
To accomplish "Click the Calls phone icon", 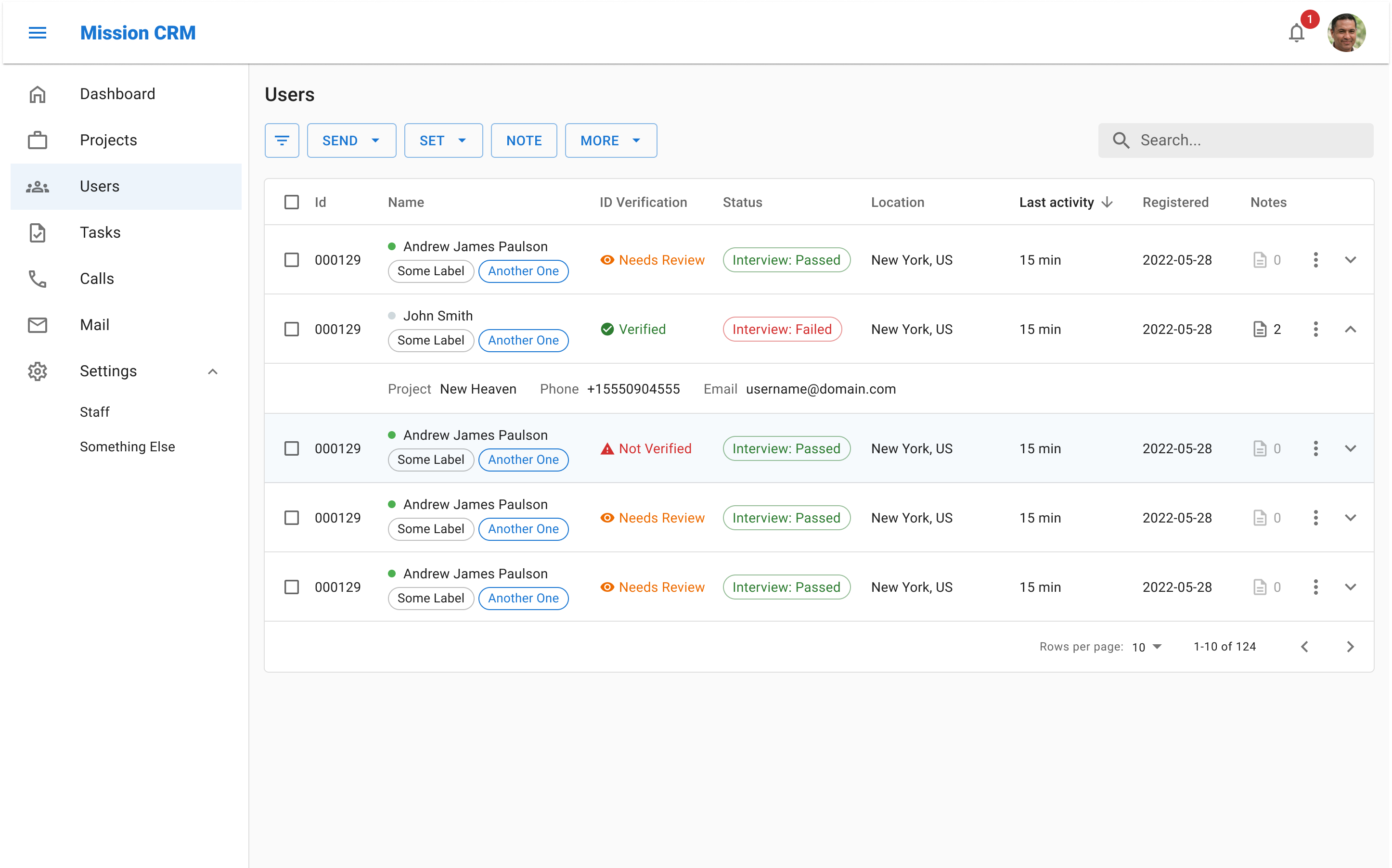I will tap(38, 279).
